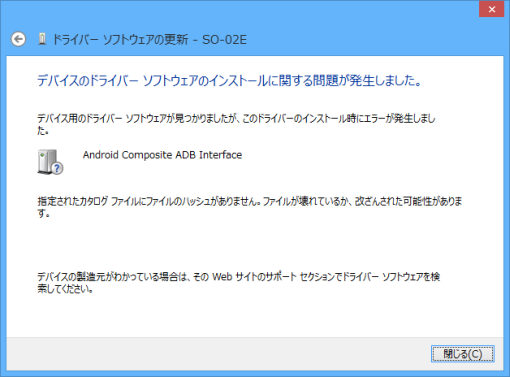
Task: Click the error text mentioning カタログ ファイル
Action: pos(250,207)
